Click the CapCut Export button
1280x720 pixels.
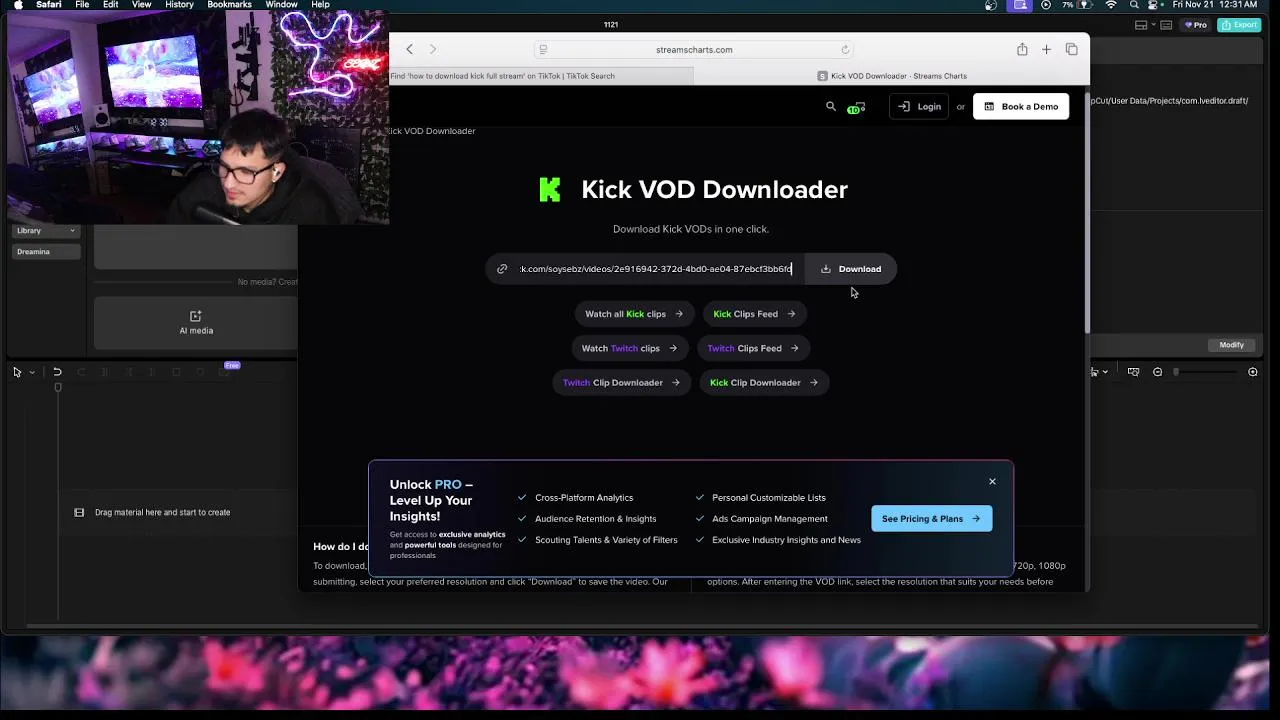pos(1240,25)
